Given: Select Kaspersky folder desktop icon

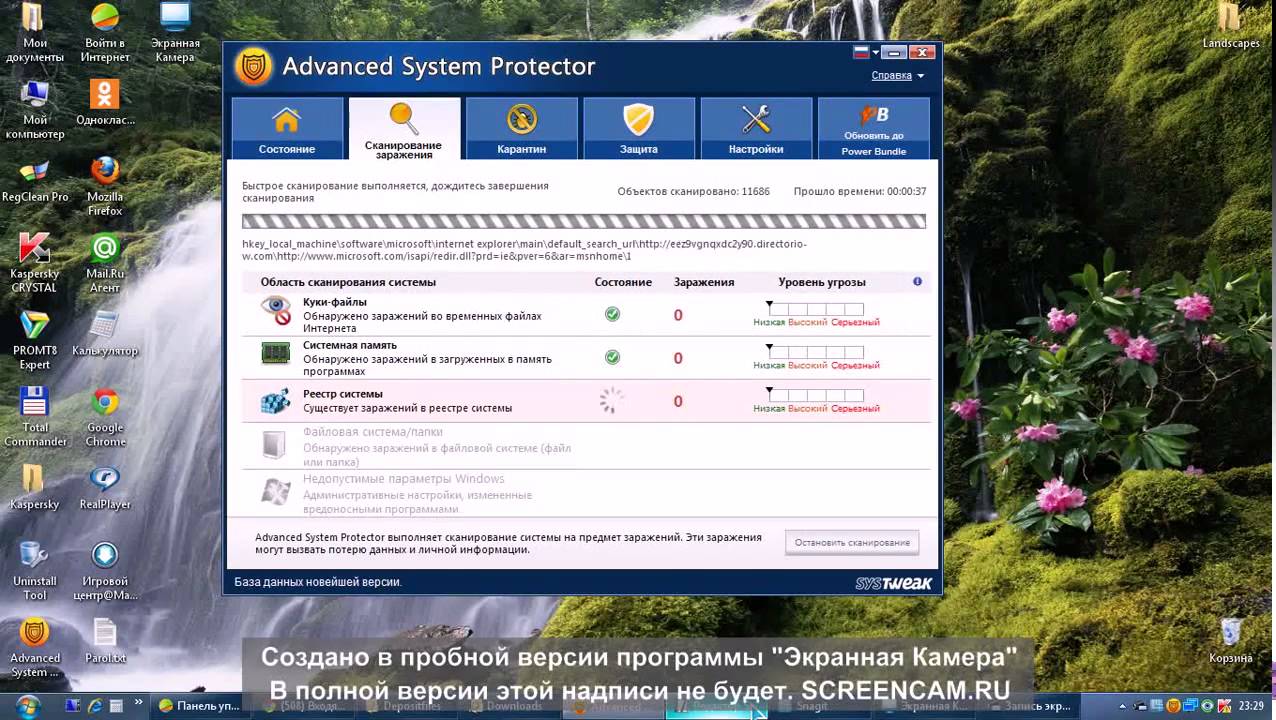Looking at the screenshot, I should coord(35,488).
